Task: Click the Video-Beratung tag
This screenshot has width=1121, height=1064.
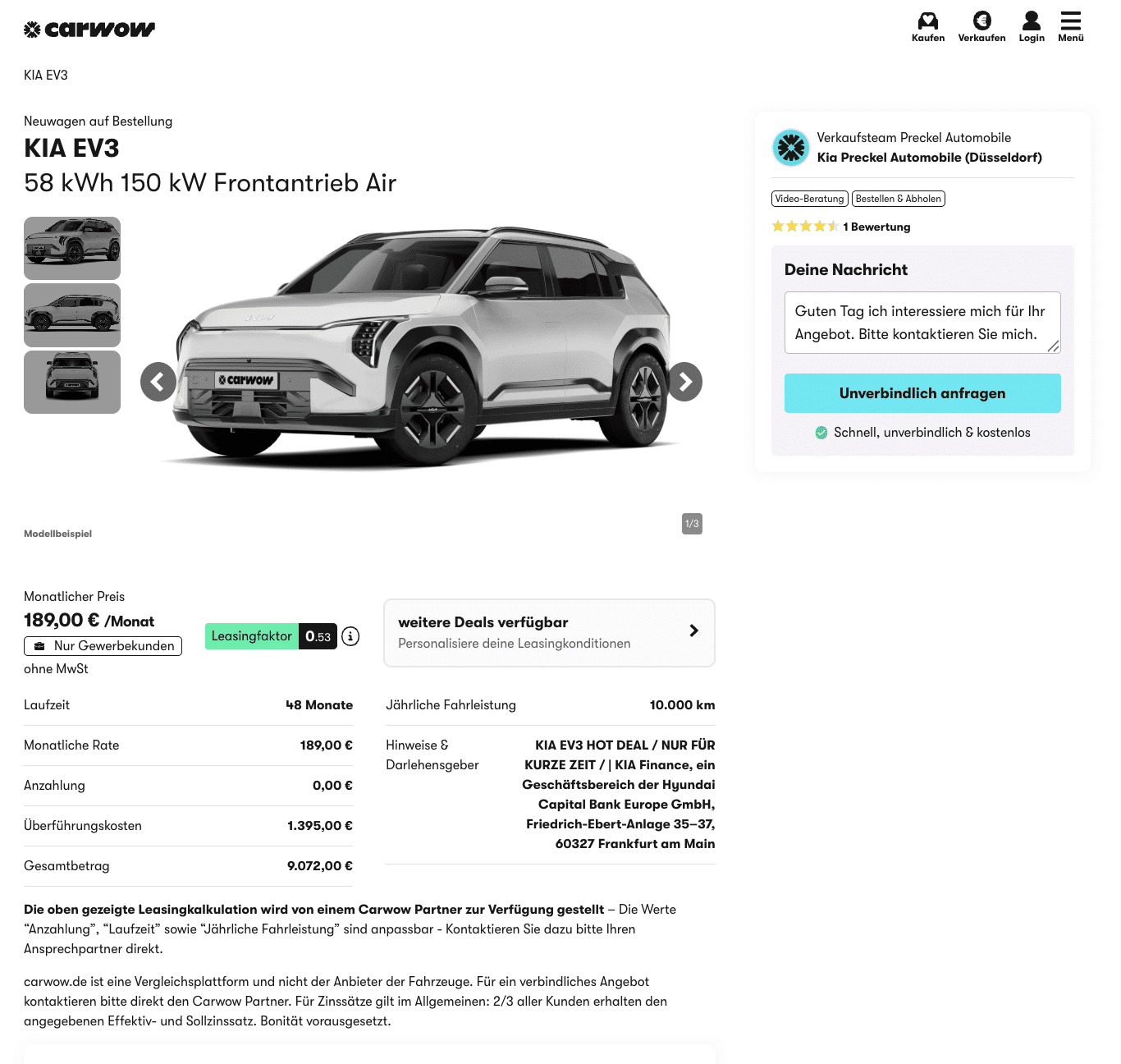Action: coord(809,199)
